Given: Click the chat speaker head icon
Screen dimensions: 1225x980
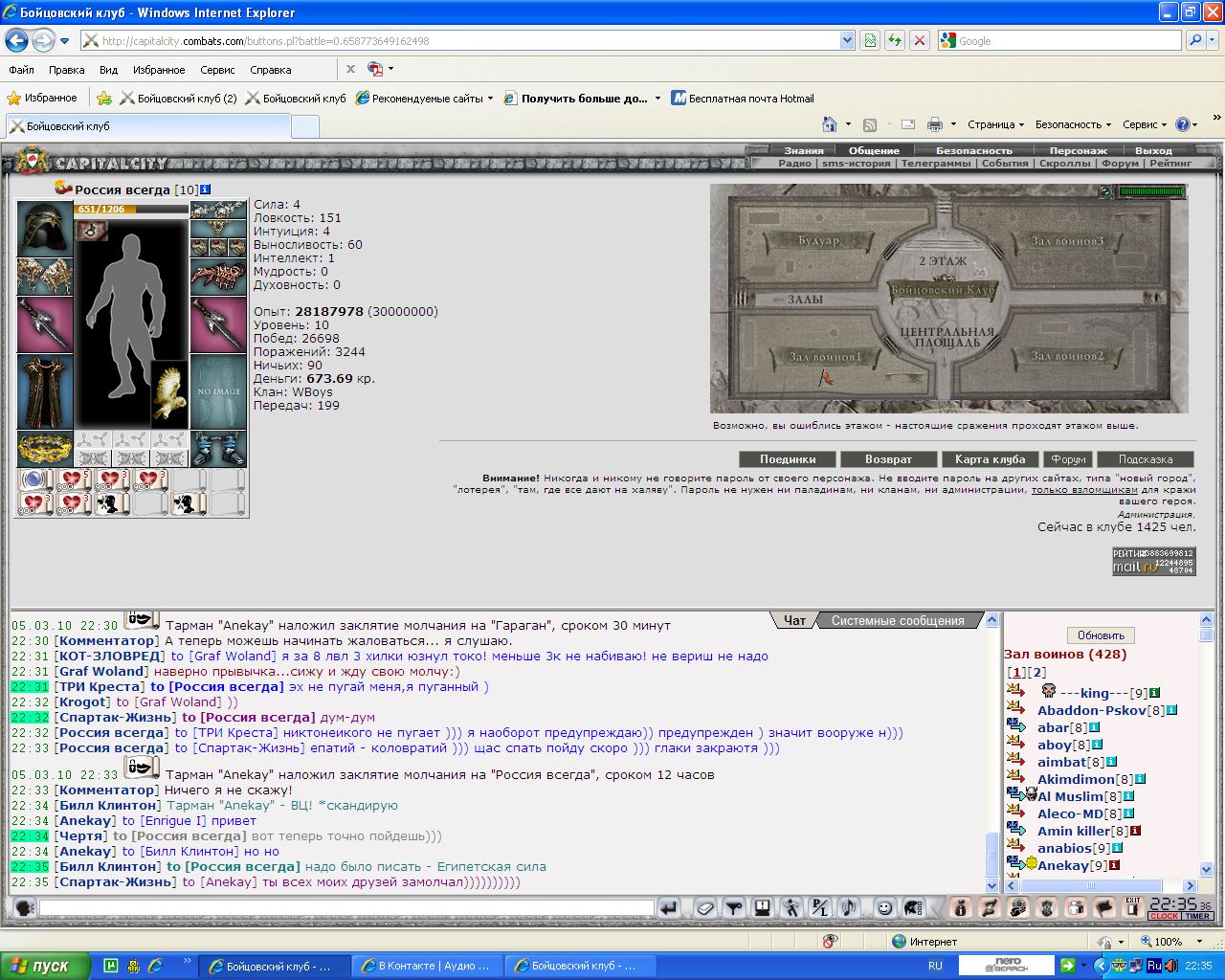Looking at the screenshot, I should click(x=25, y=907).
